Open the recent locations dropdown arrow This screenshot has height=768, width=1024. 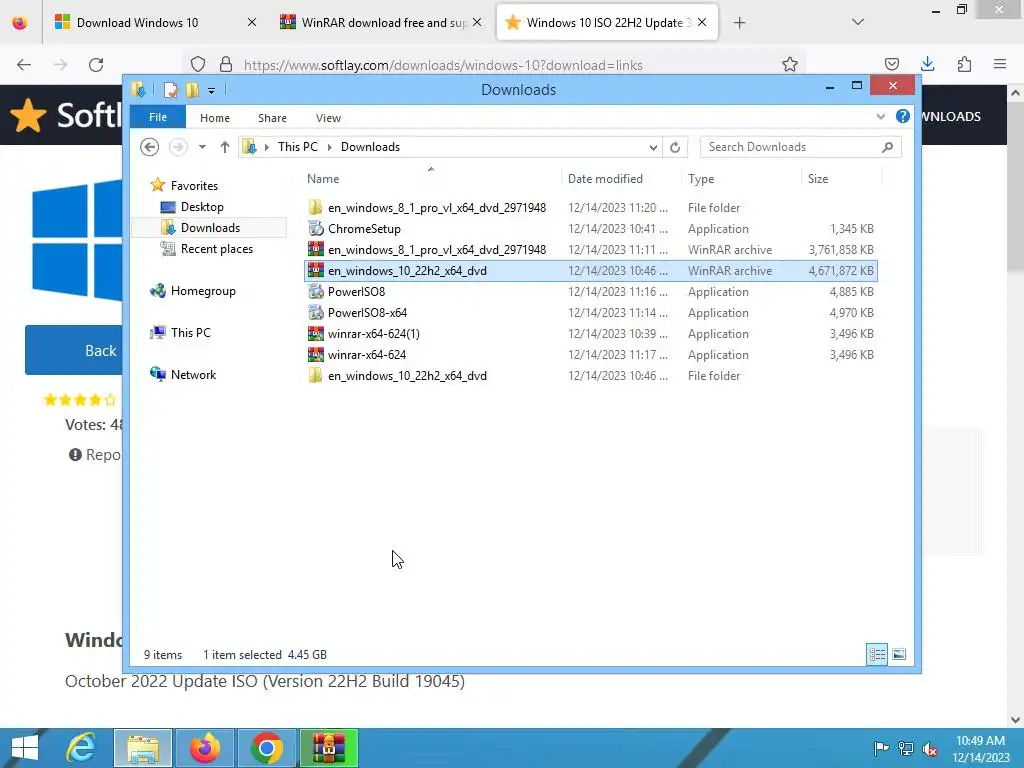(202, 147)
